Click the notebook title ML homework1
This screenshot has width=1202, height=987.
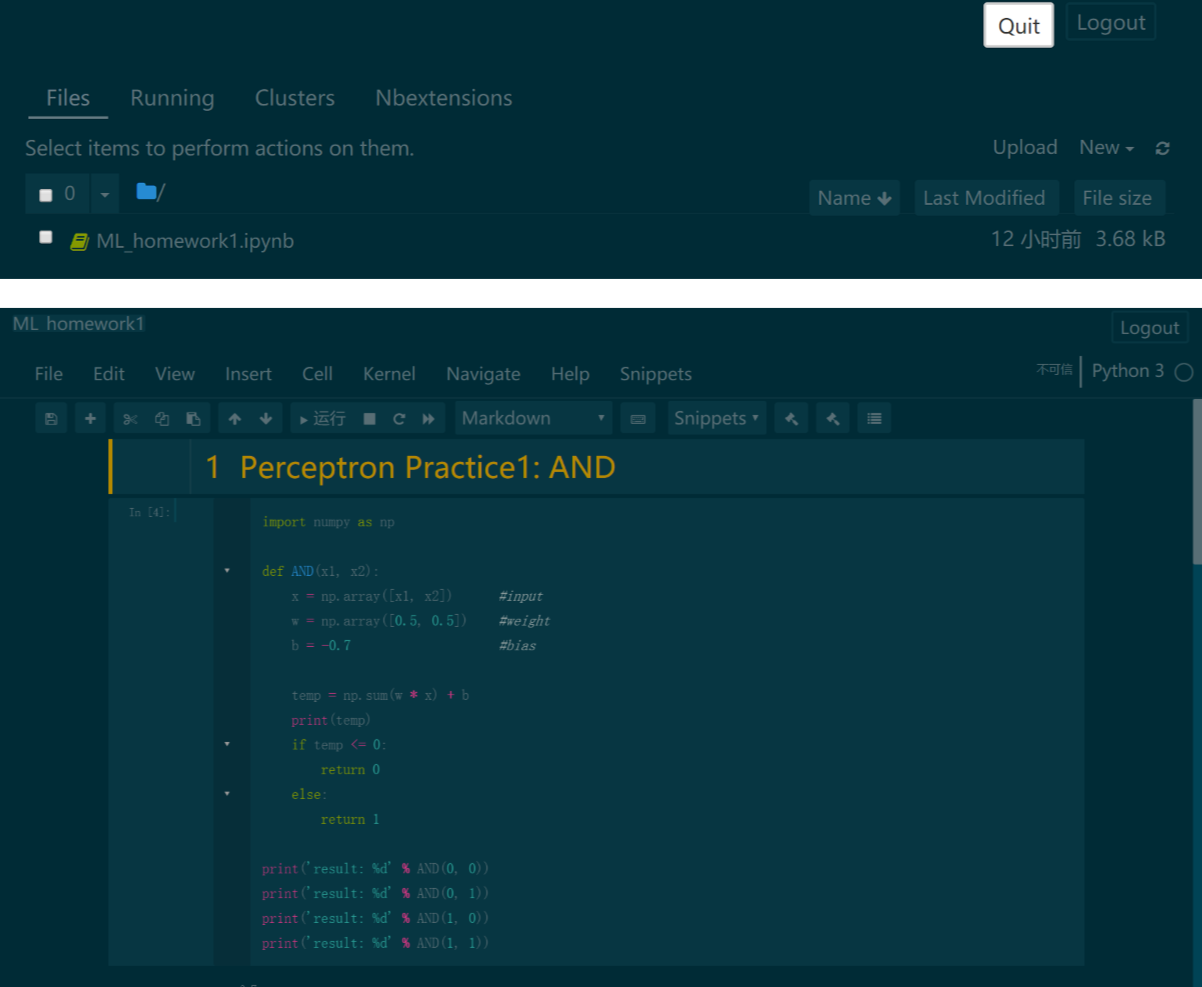[x=79, y=323]
